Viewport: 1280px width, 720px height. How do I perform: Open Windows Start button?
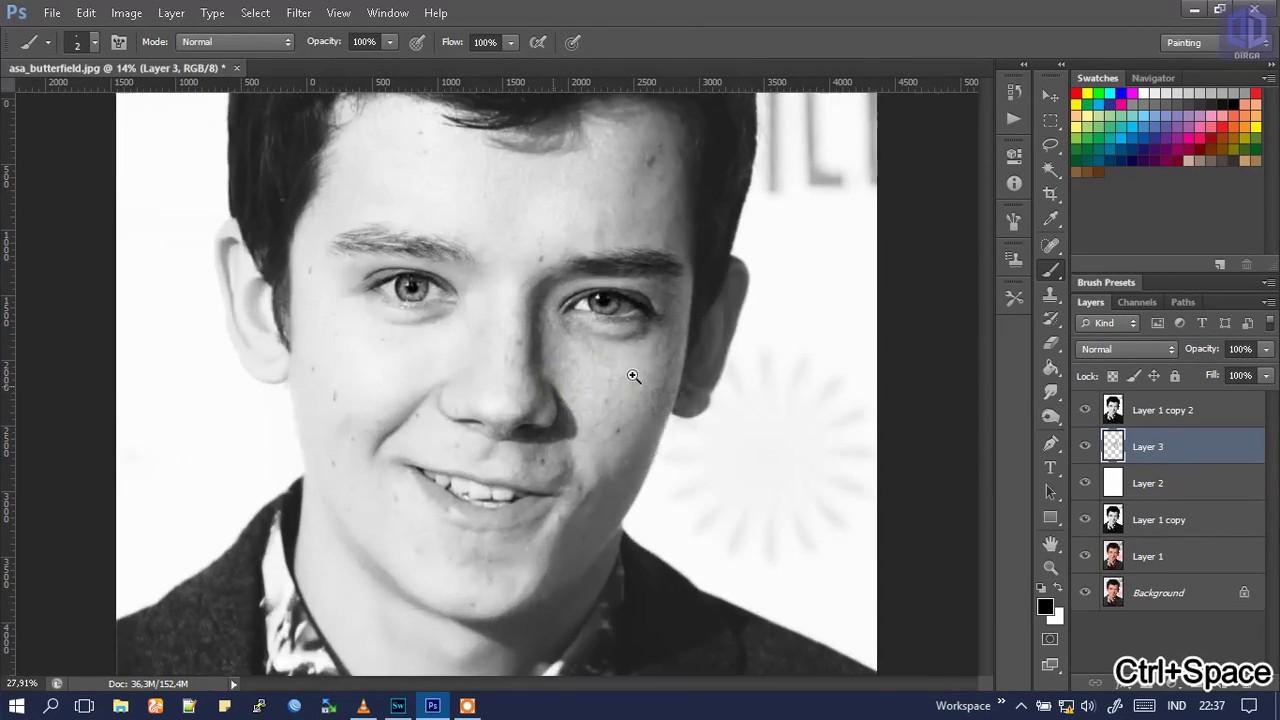pos(16,706)
